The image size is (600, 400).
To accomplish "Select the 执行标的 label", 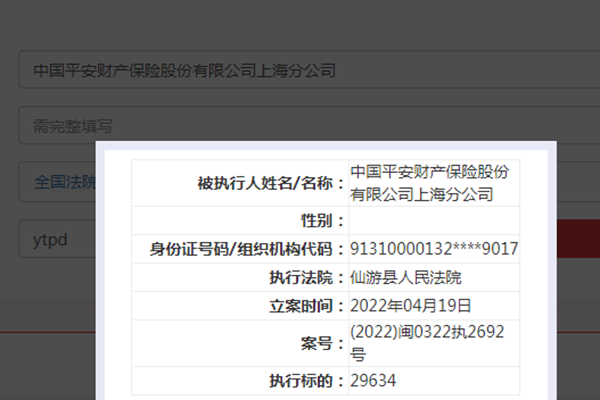I will pos(307,381).
